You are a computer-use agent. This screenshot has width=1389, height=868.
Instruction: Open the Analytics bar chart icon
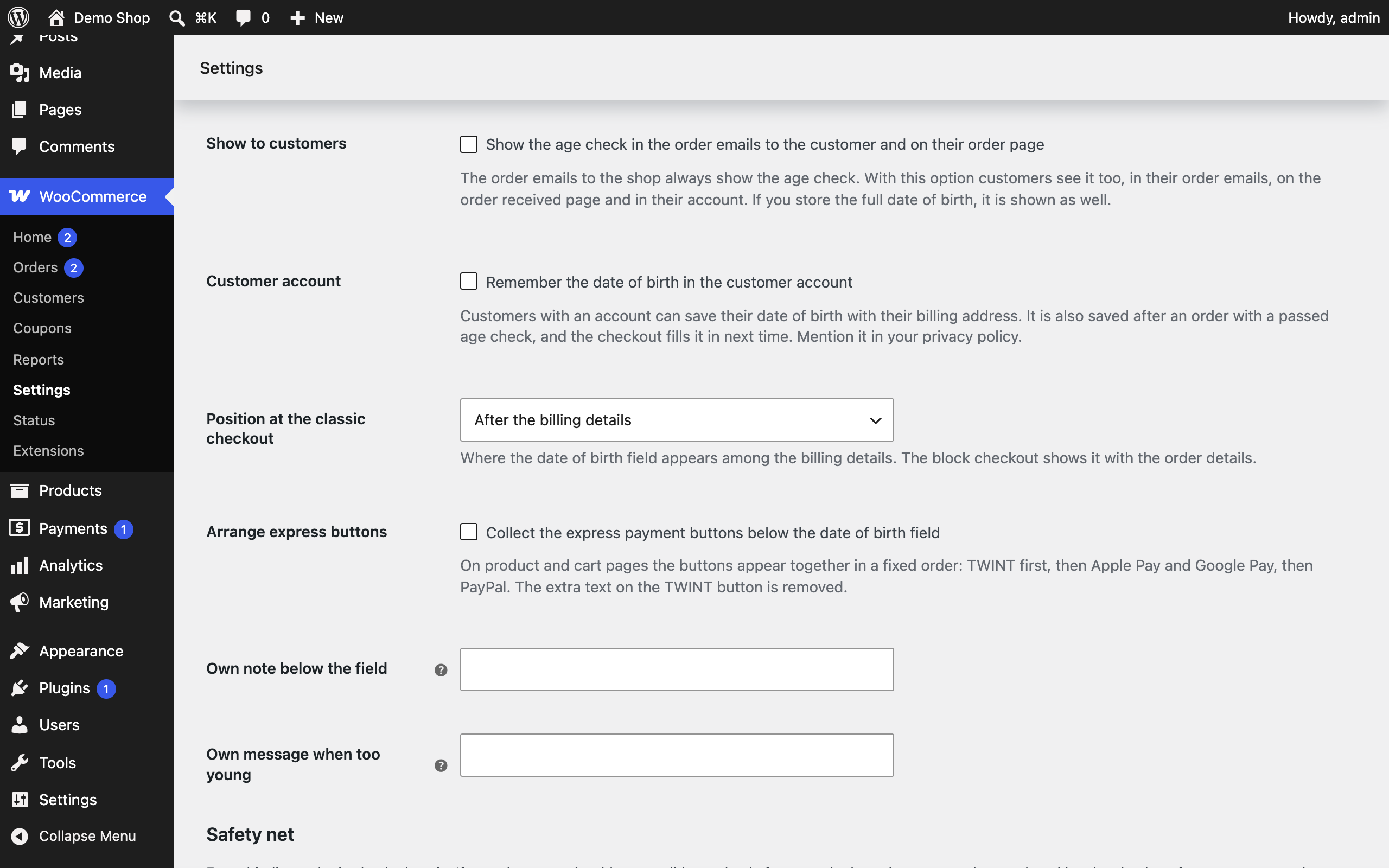[20, 565]
